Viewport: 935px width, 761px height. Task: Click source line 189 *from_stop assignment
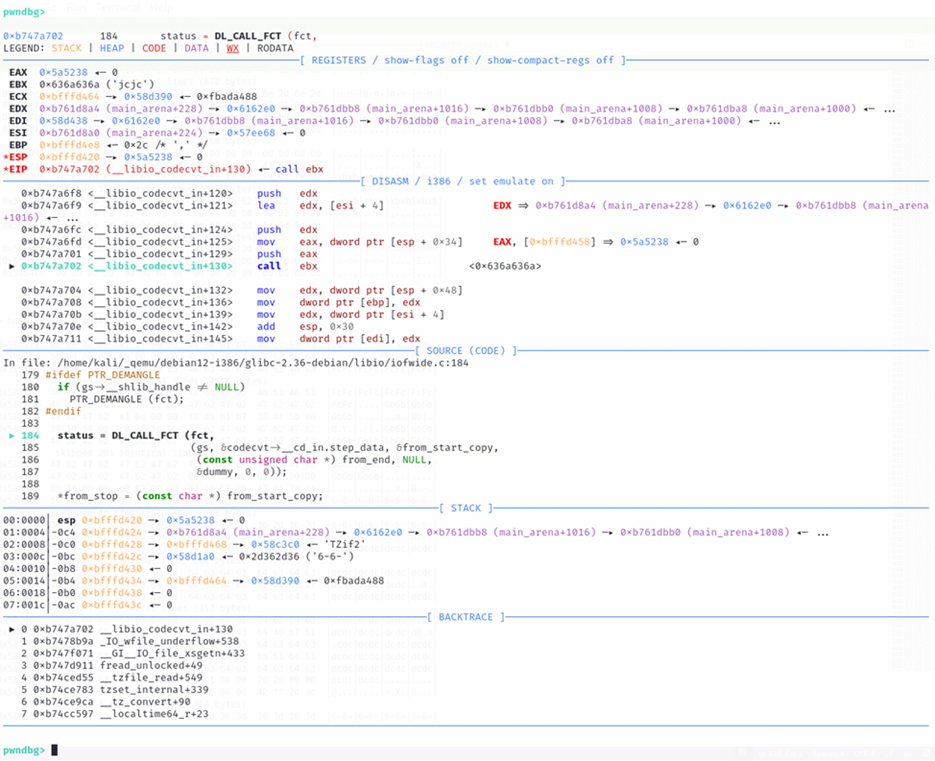pos(172,496)
